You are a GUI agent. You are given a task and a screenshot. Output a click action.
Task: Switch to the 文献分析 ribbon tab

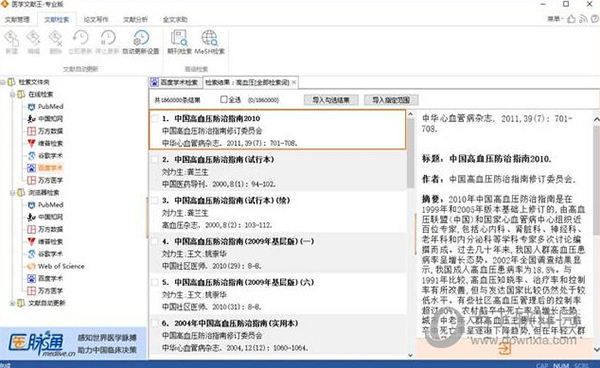(135, 20)
